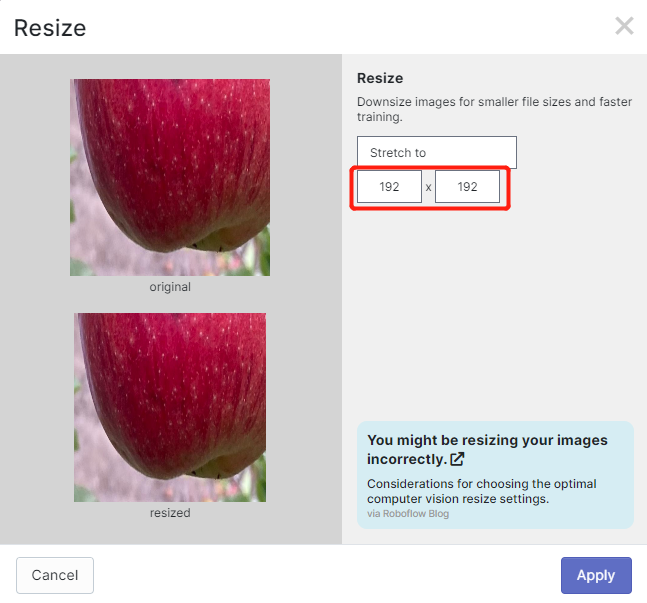Click the original caption under the preview
This screenshot has height=603, width=647.
click(170, 287)
